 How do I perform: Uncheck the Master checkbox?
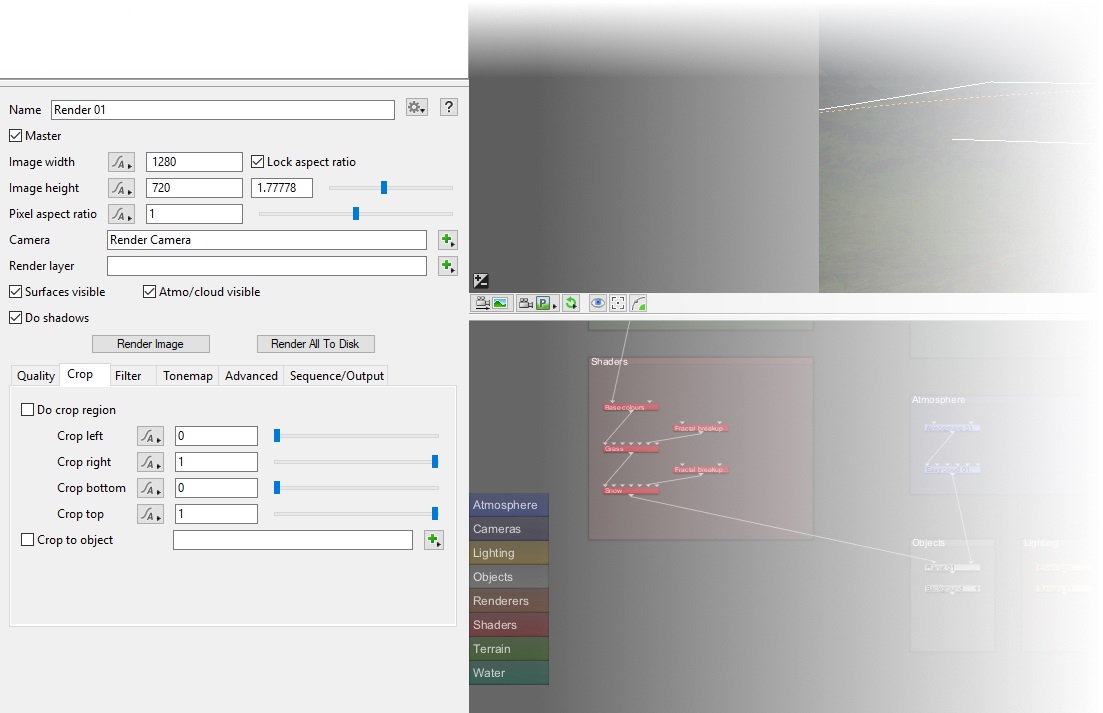click(x=15, y=136)
